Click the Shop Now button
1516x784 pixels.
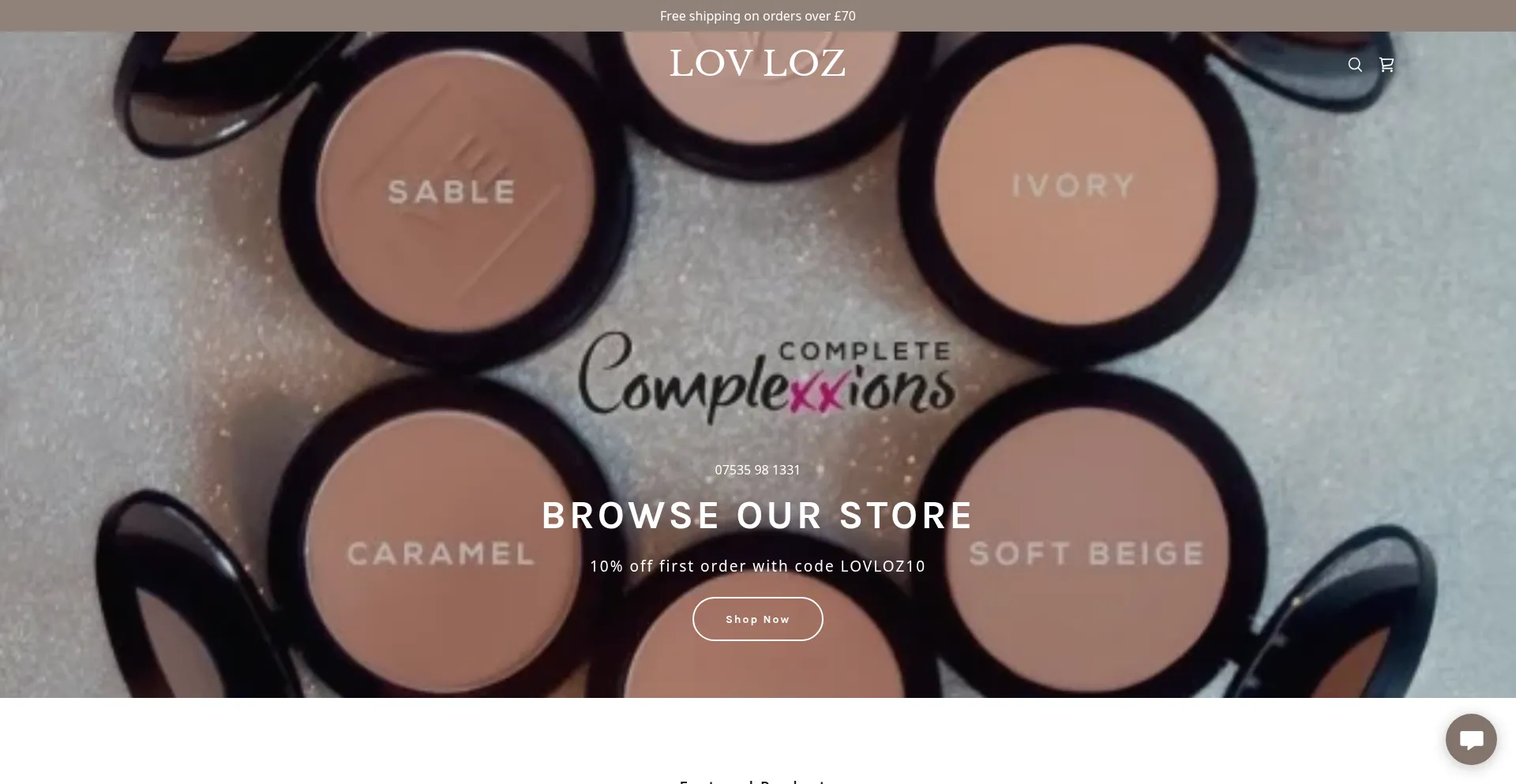758,619
